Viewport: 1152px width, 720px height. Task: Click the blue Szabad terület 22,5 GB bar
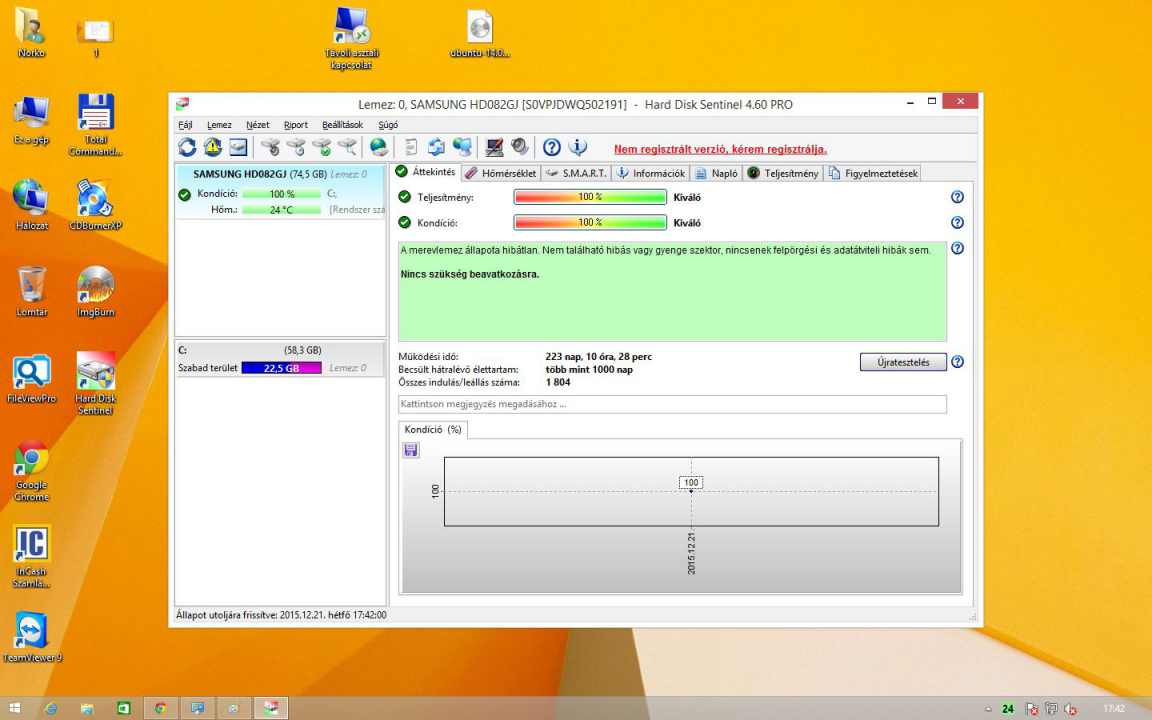[x=281, y=368]
